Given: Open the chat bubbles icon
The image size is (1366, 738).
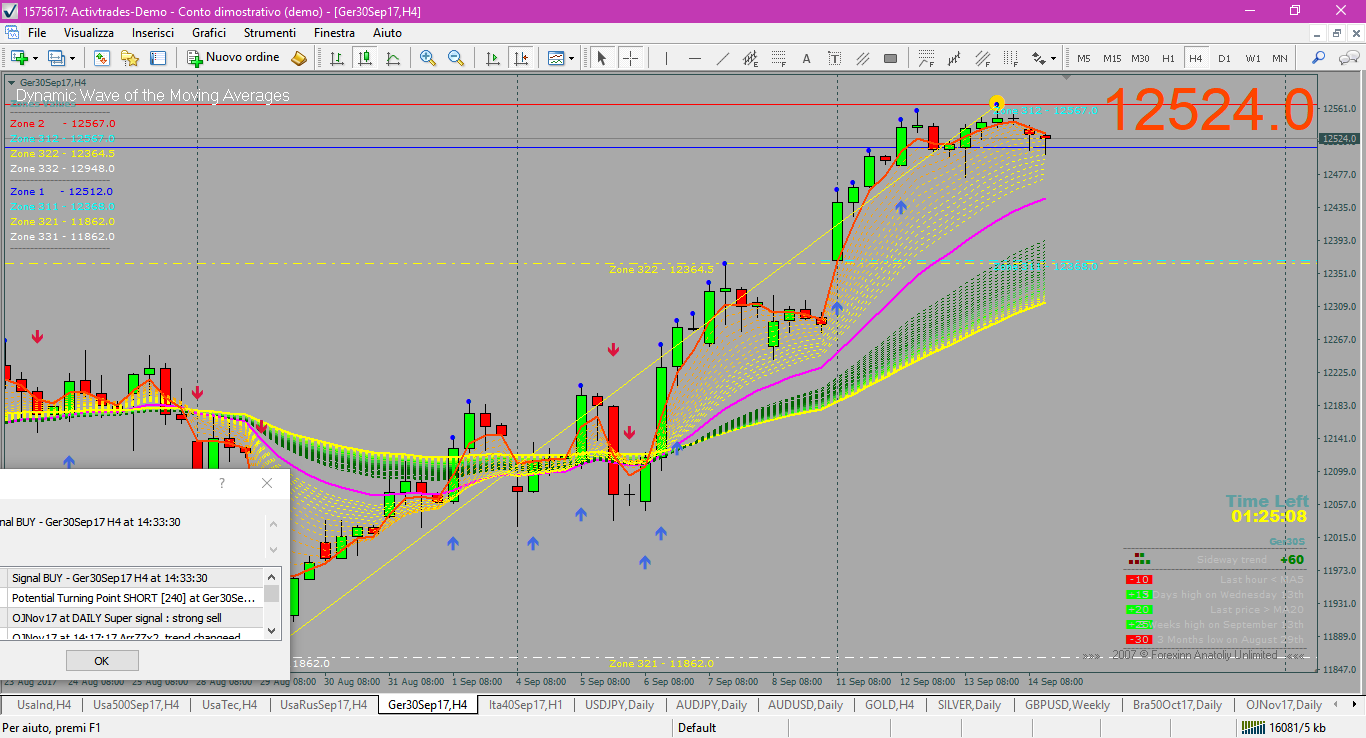Looking at the screenshot, I should (x=1348, y=58).
